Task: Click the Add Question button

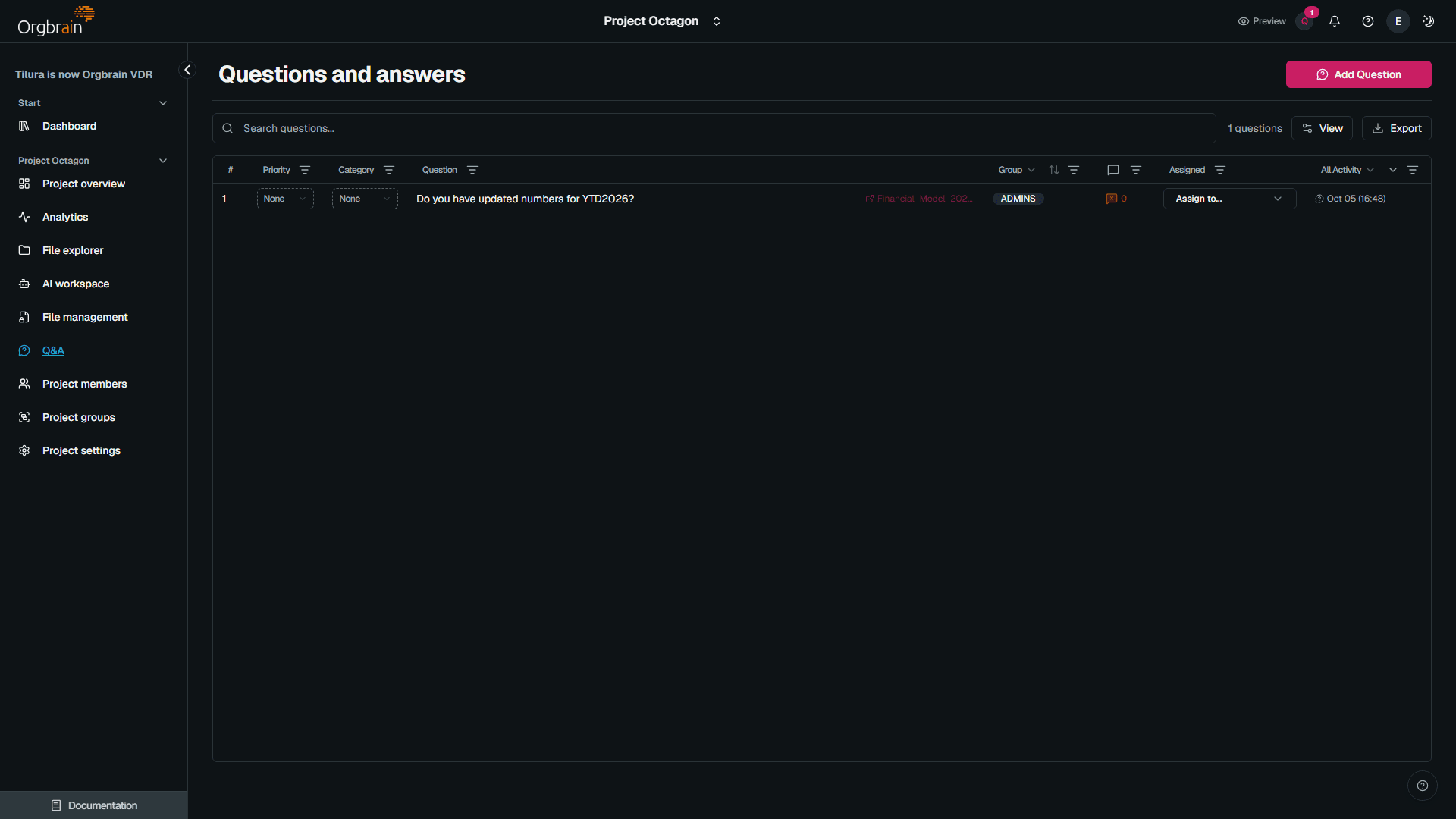Action: click(x=1358, y=74)
